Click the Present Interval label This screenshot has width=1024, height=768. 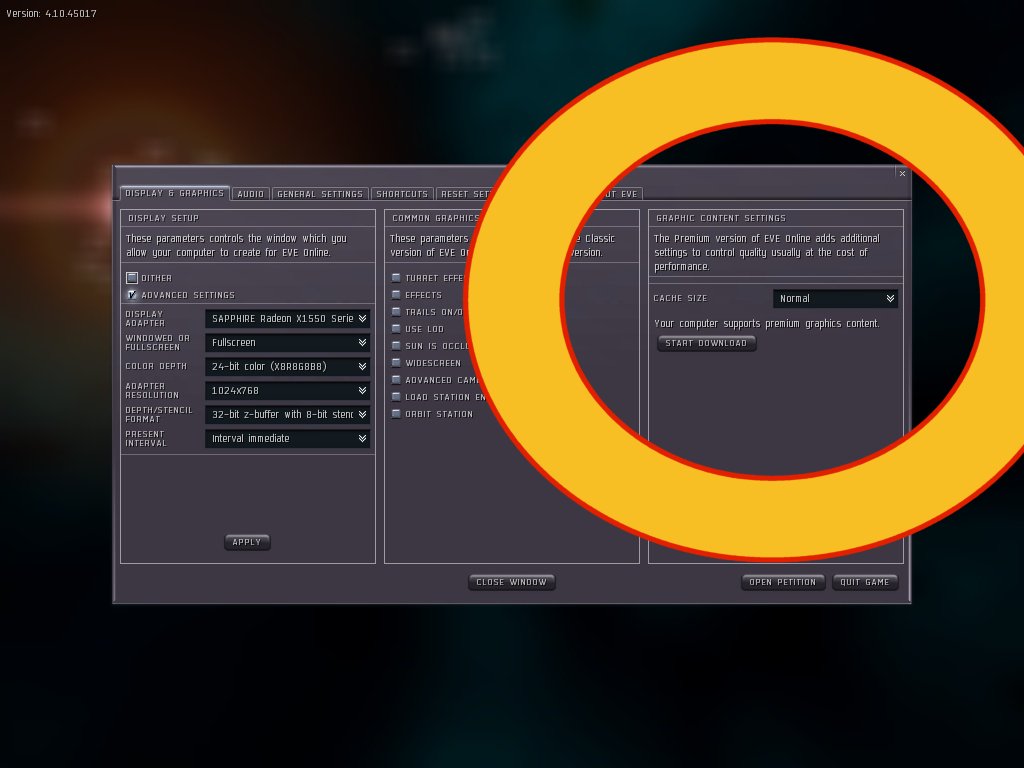[x=146, y=438]
